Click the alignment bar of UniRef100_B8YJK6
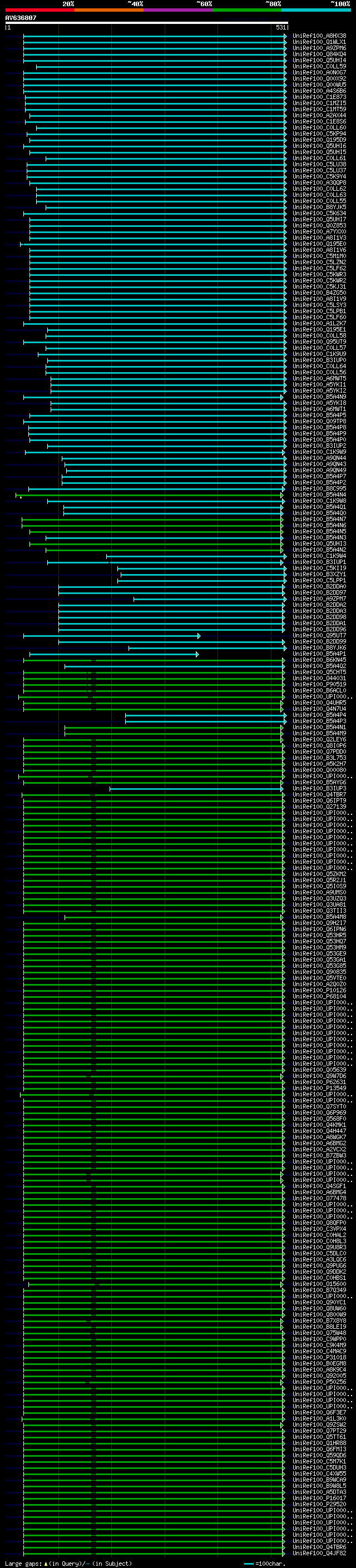The height and width of the screenshot is (1568, 356). point(206,648)
